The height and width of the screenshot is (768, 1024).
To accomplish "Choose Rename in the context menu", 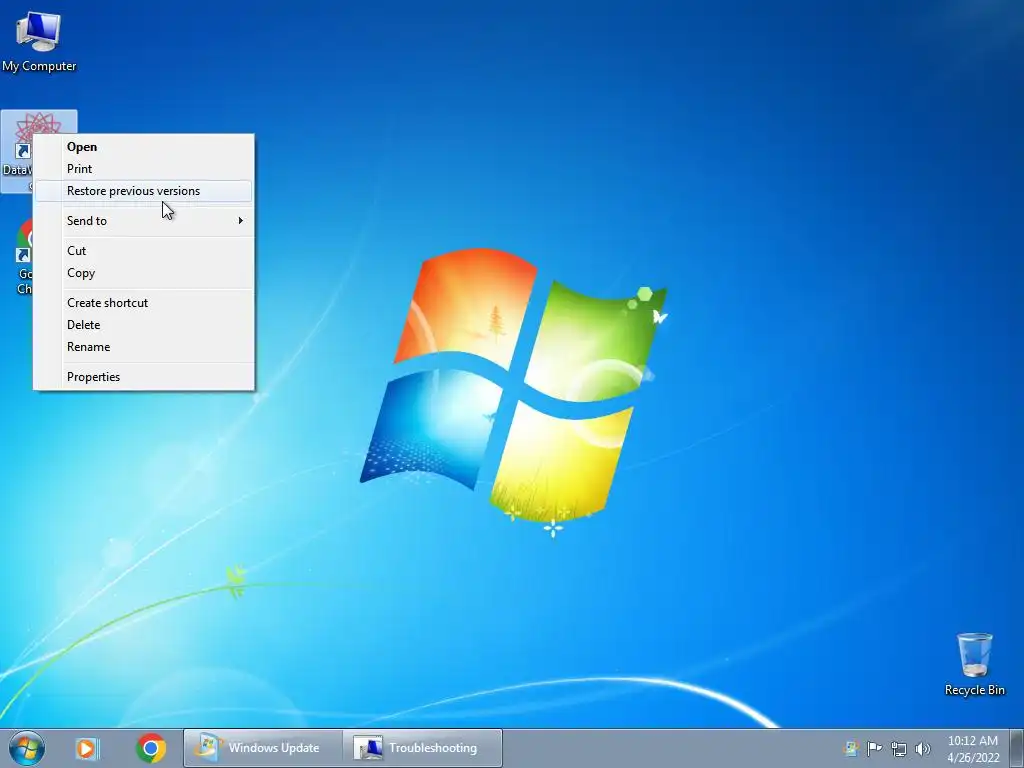I will (144, 347).
